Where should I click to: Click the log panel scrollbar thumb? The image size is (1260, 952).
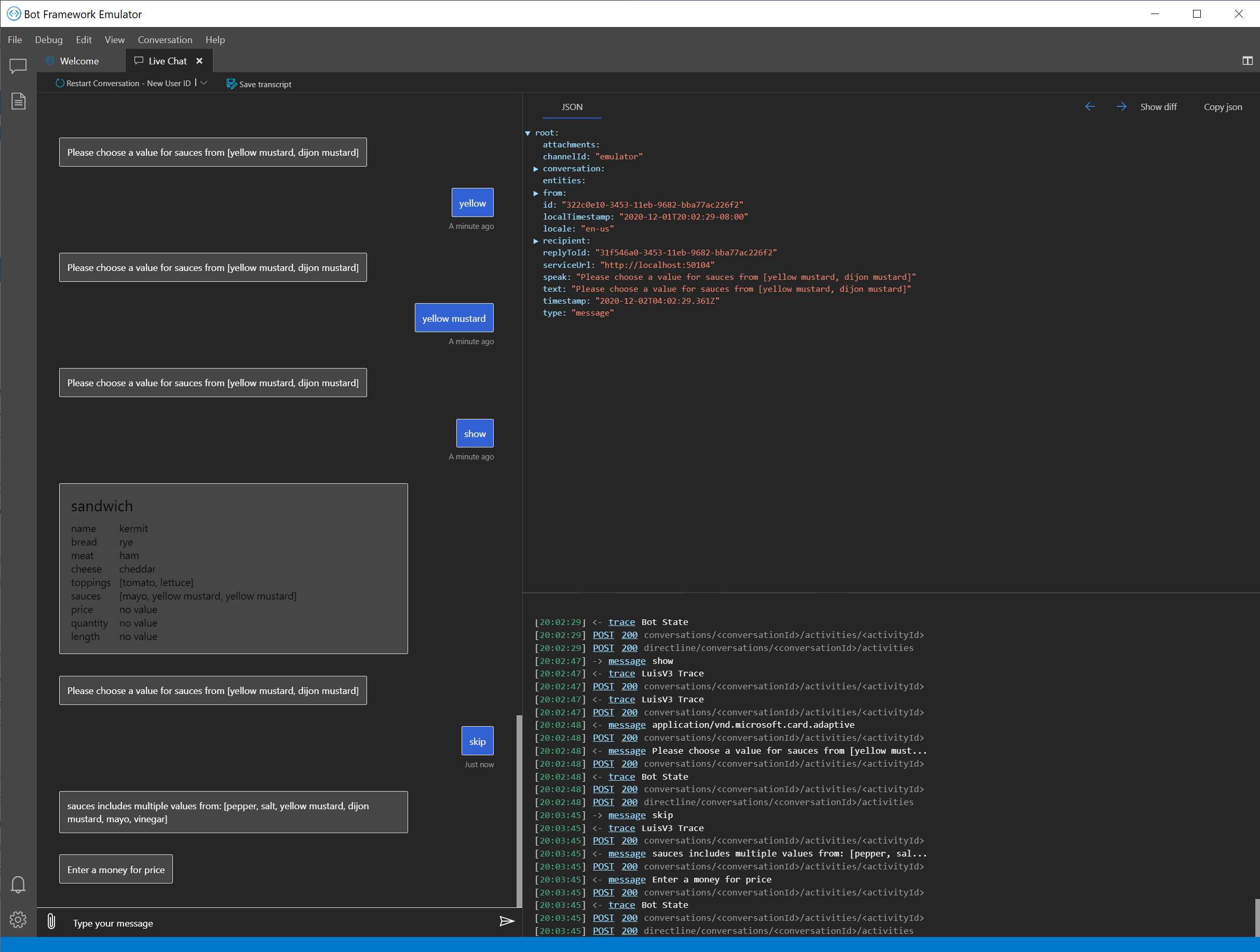(1256, 917)
